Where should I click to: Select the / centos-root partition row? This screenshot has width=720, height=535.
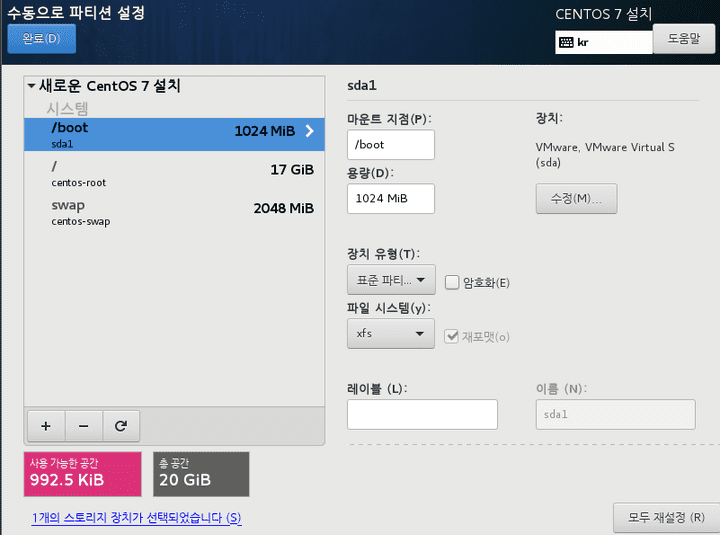pos(174,174)
